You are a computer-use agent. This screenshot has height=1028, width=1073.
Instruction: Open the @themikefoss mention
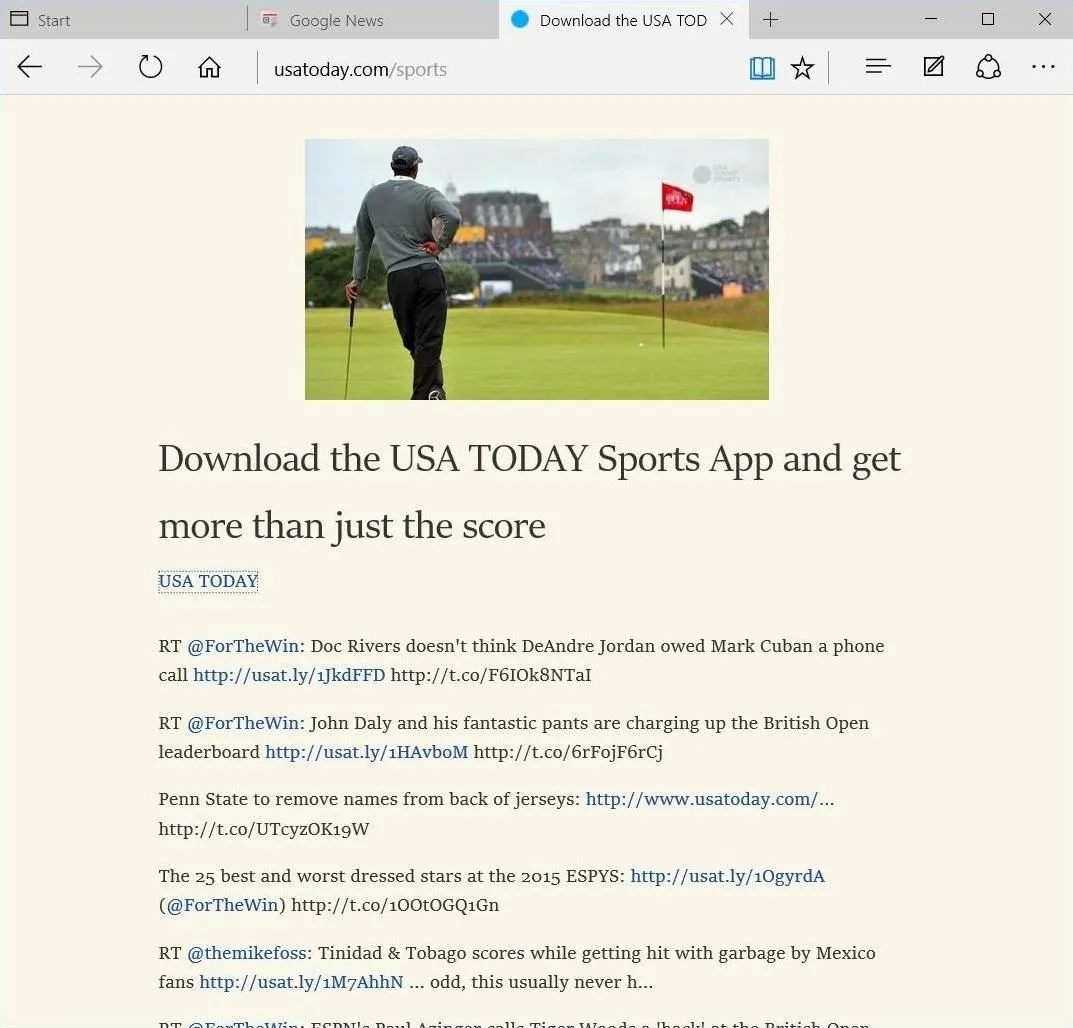[x=248, y=953]
